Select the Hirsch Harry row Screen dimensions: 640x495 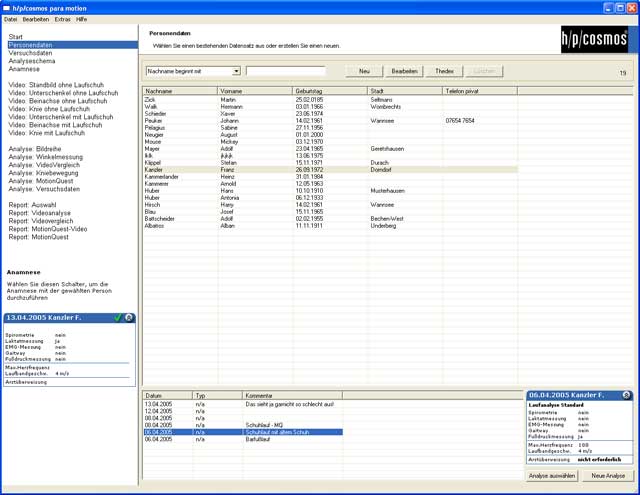click(330, 205)
